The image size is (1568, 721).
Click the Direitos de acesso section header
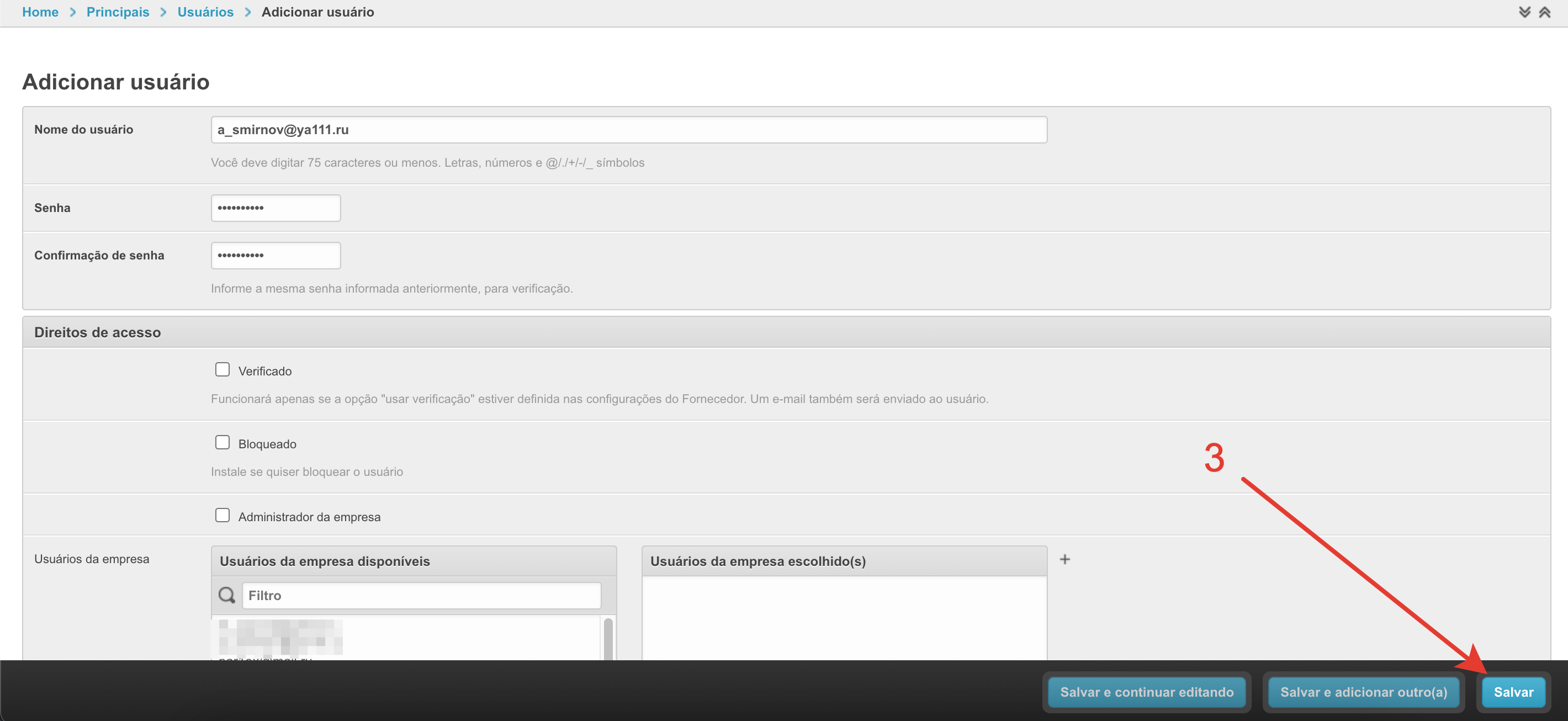tap(97, 332)
